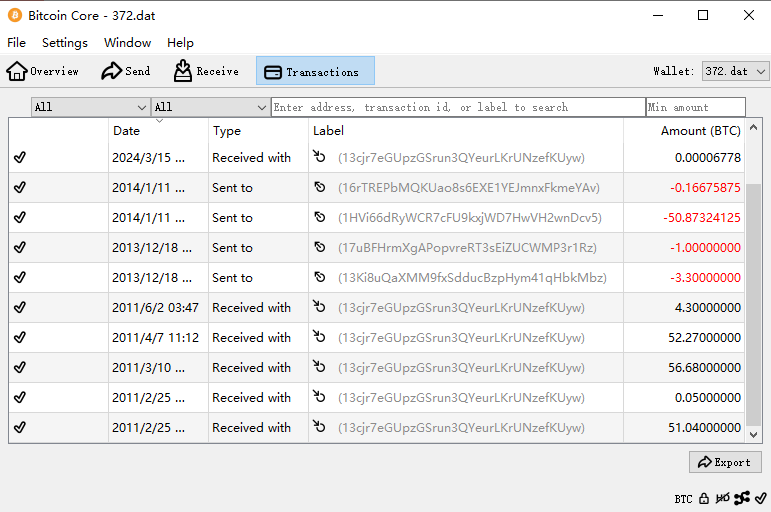Expand the date range filter dropdown
771x512 pixels.
point(90,107)
